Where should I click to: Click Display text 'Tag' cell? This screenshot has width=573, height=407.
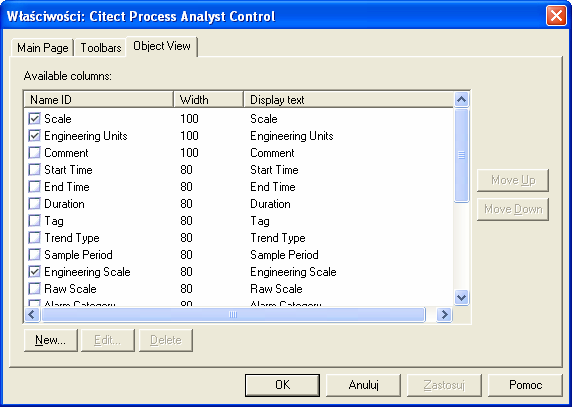tap(260, 221)
